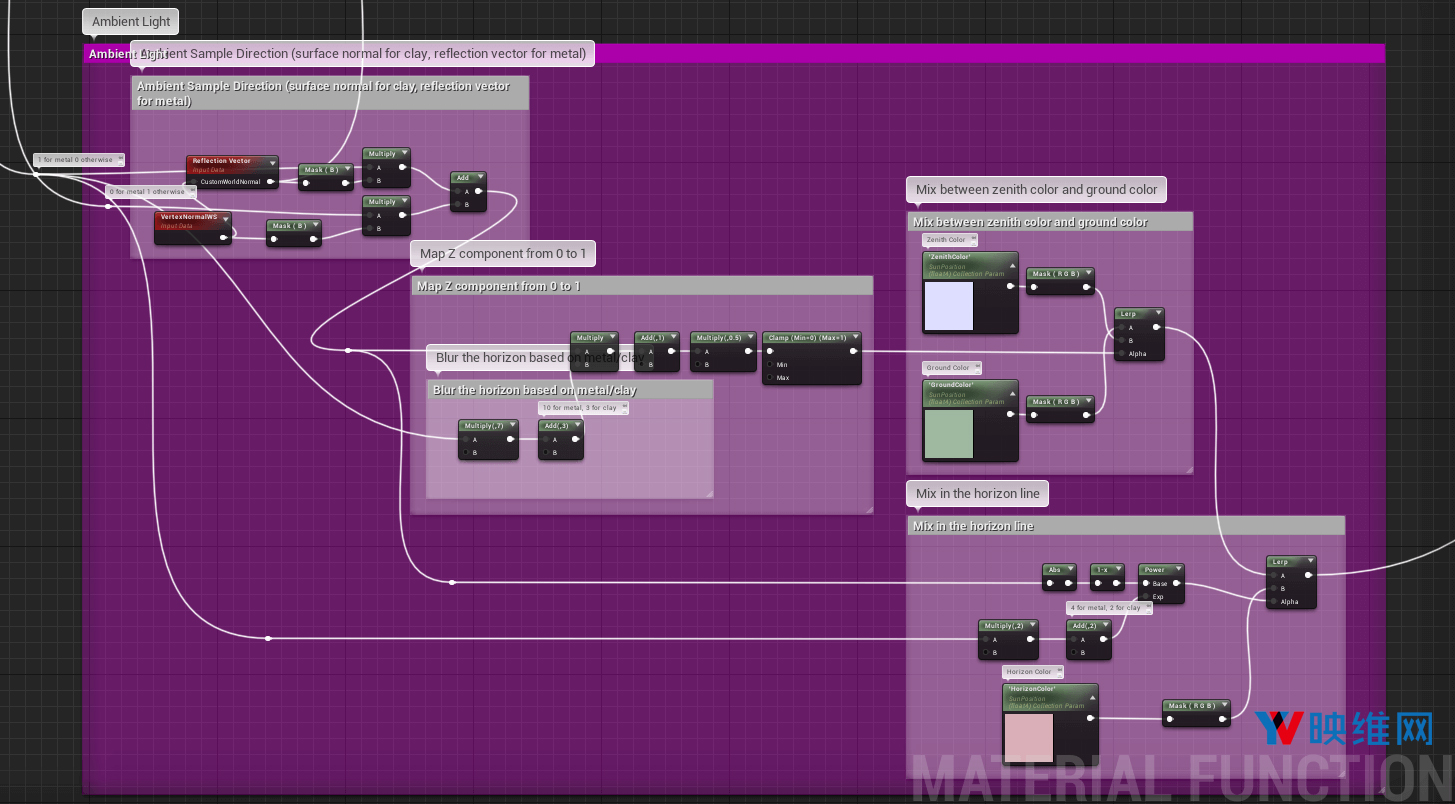This screenshot has width=1455, height=804.
Task: Click the 'Mix between zenith color and ground color' comment bubble
Action: (x=1036, y=189)
